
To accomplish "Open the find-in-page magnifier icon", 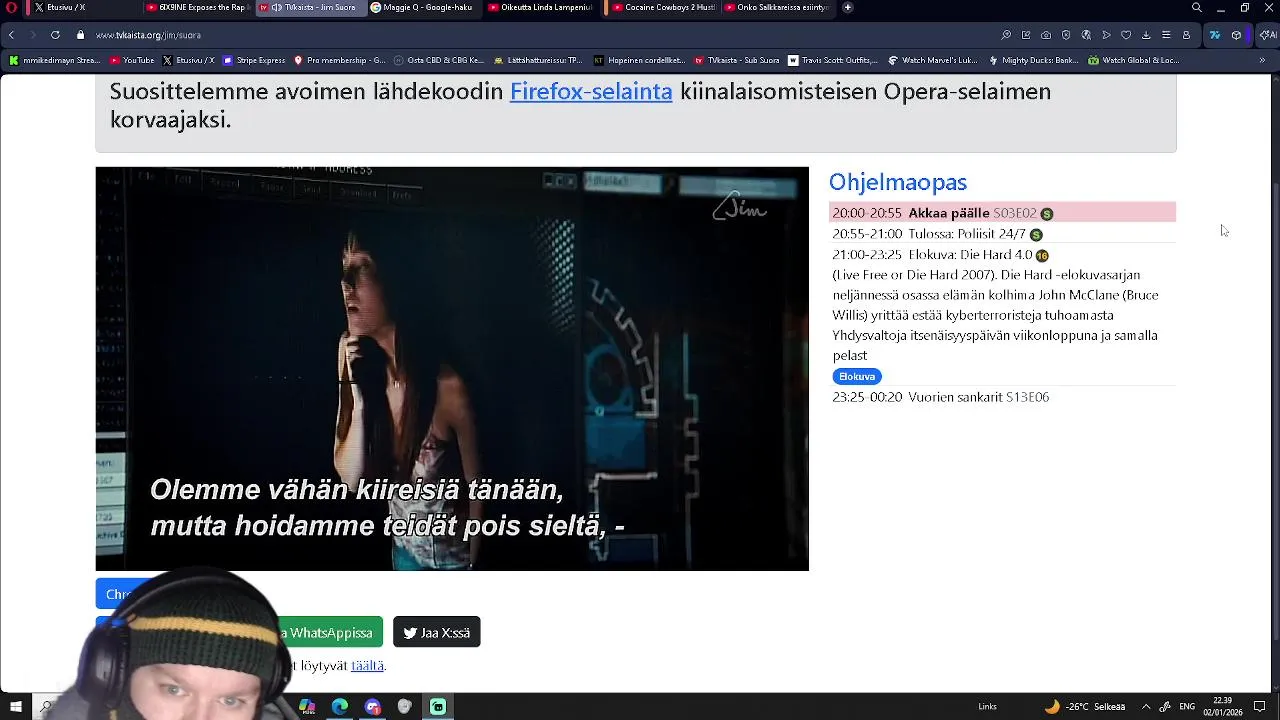I will coord(1006,35).
